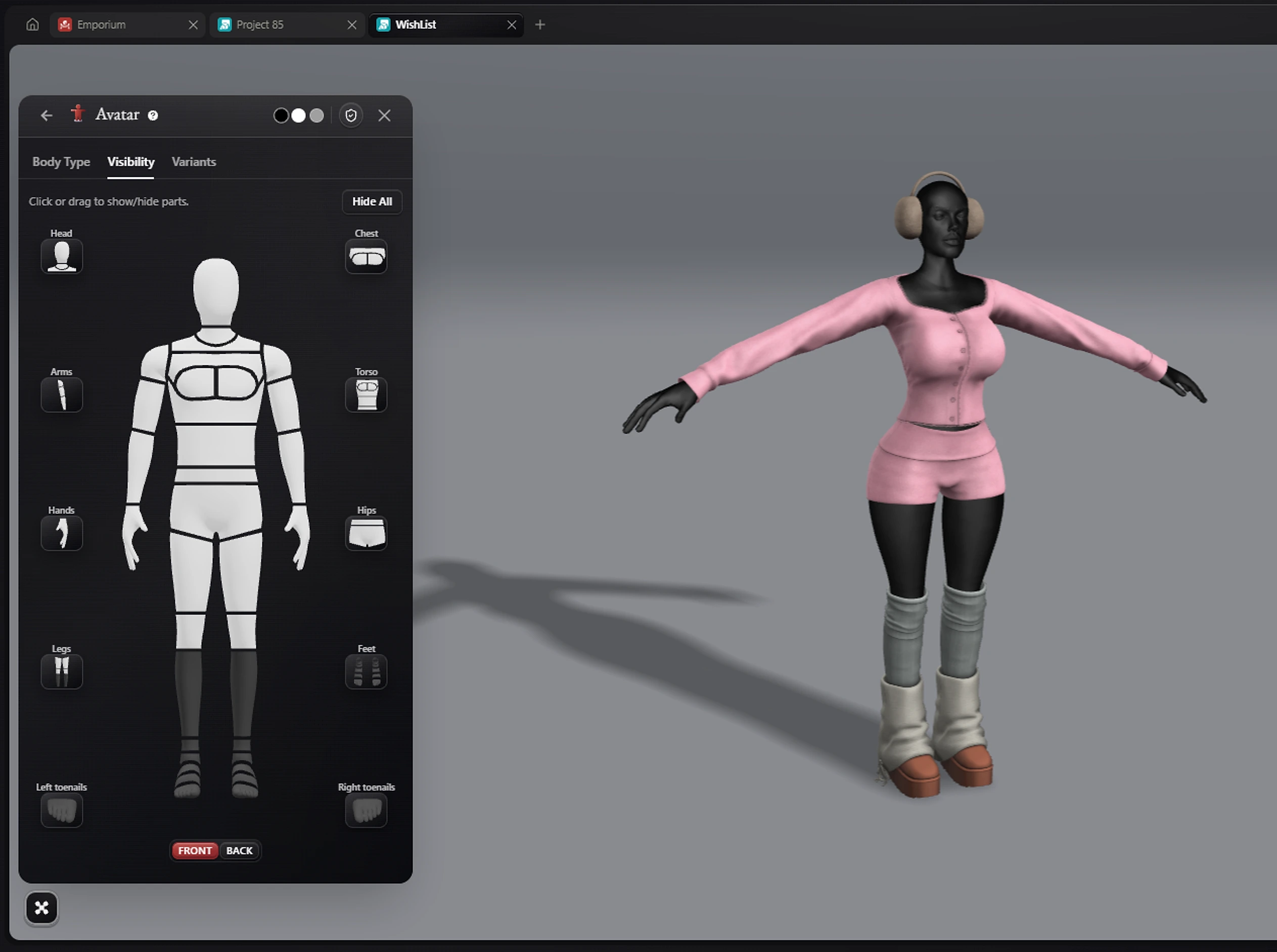The width and height of the screenshot is (1277, 952).
Task: Select the FRONT view button
Action: (x=195, y=850)
